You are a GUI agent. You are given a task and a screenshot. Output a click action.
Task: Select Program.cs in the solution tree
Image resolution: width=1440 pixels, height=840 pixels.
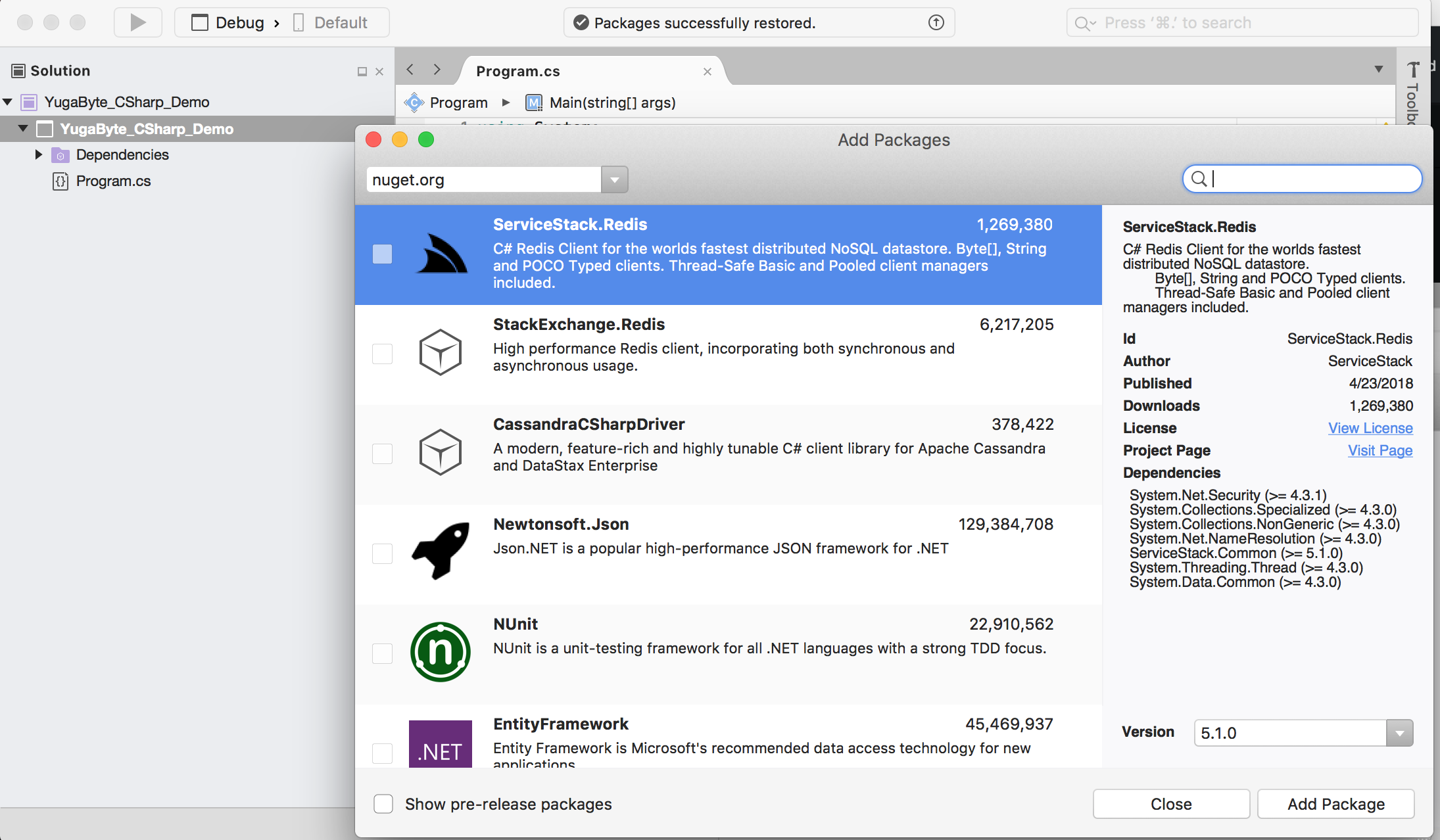pyautogui.click(x=113, y=181)
